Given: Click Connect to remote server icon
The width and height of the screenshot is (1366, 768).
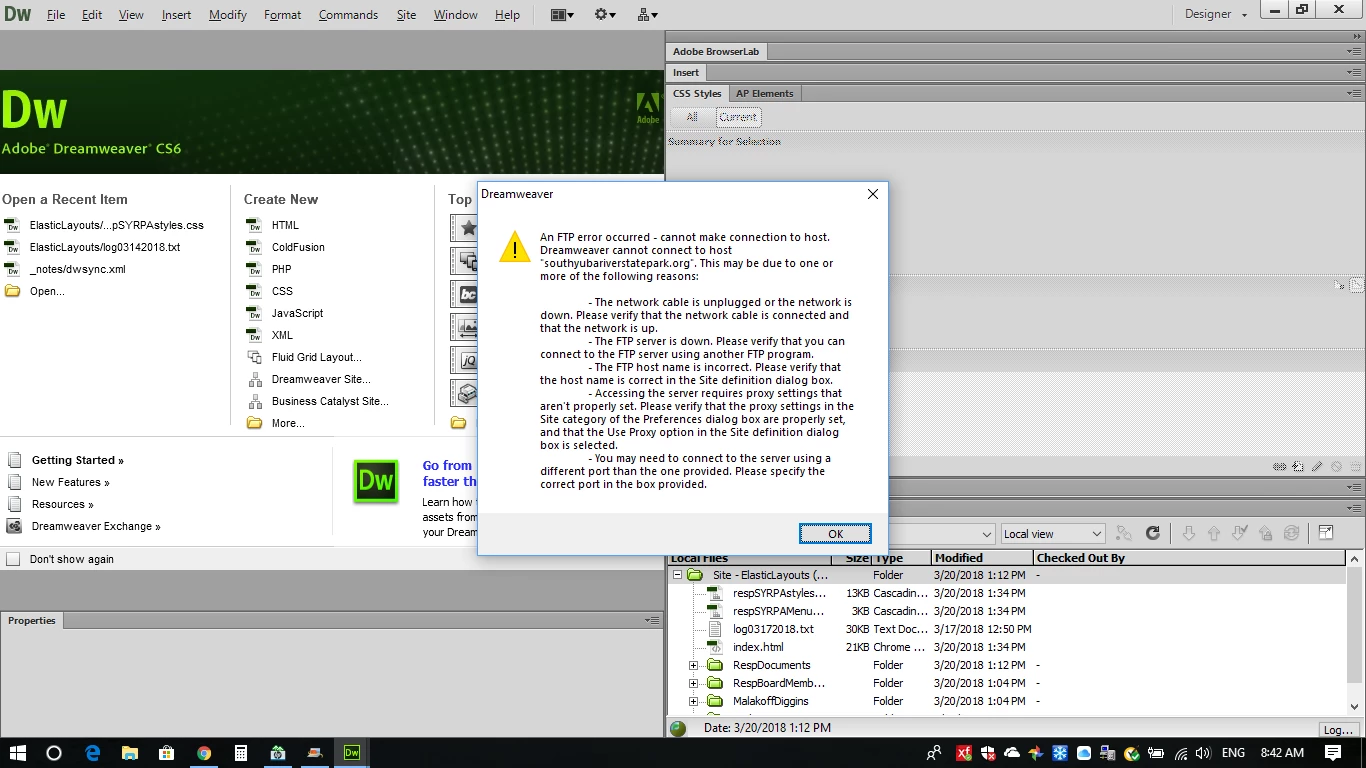Looking at the screenshot, I should (x=1124, y=534).
